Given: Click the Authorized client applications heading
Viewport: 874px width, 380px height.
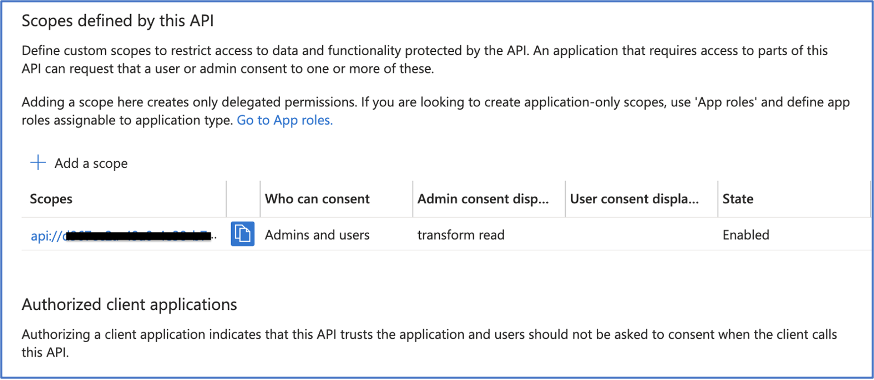Looking at the screenshot, I should click(129, 305).
